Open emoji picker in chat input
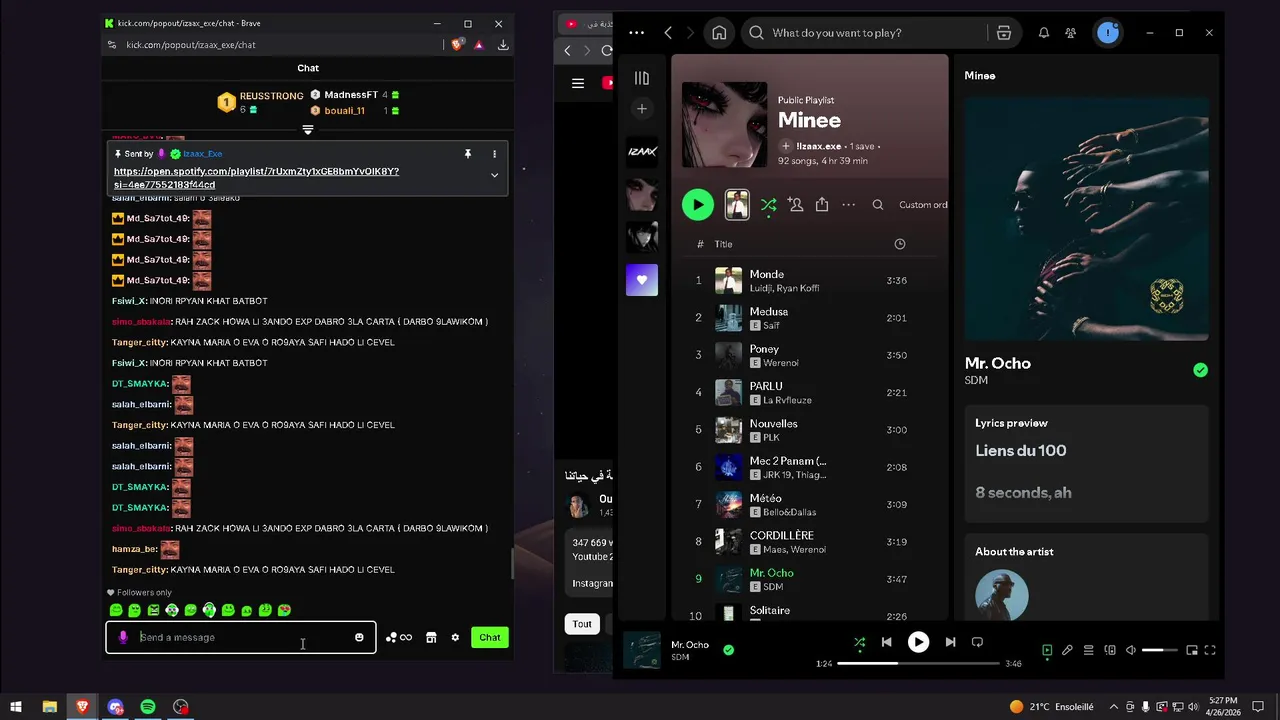The height and width of the screenshot is (720, 1280). pyautogui.click(x=359, y=637)
